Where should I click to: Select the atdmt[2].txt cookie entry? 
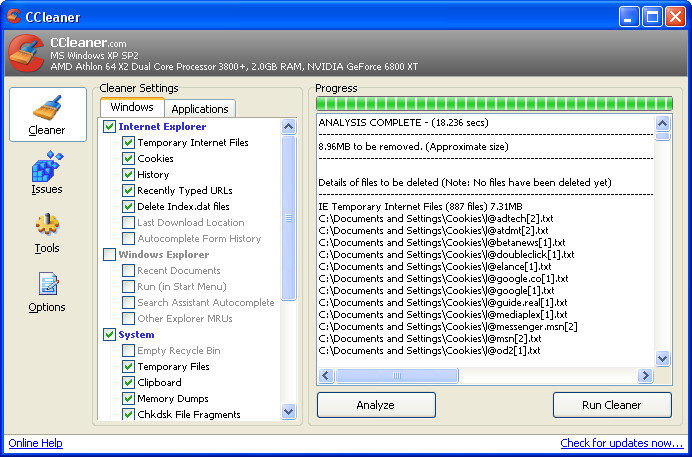tap(433, 230)
